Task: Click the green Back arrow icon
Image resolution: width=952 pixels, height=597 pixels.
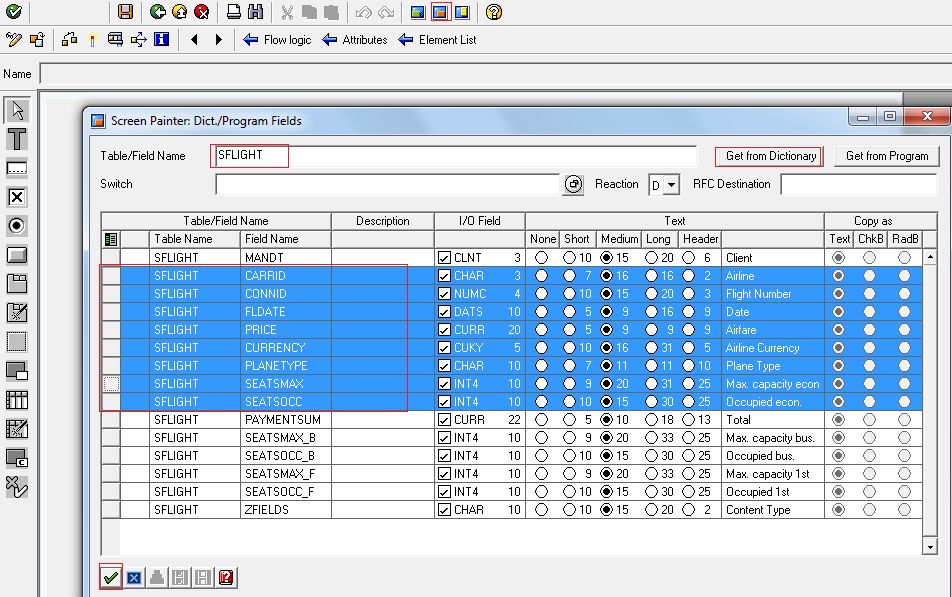Action: [x=157, y=12]
